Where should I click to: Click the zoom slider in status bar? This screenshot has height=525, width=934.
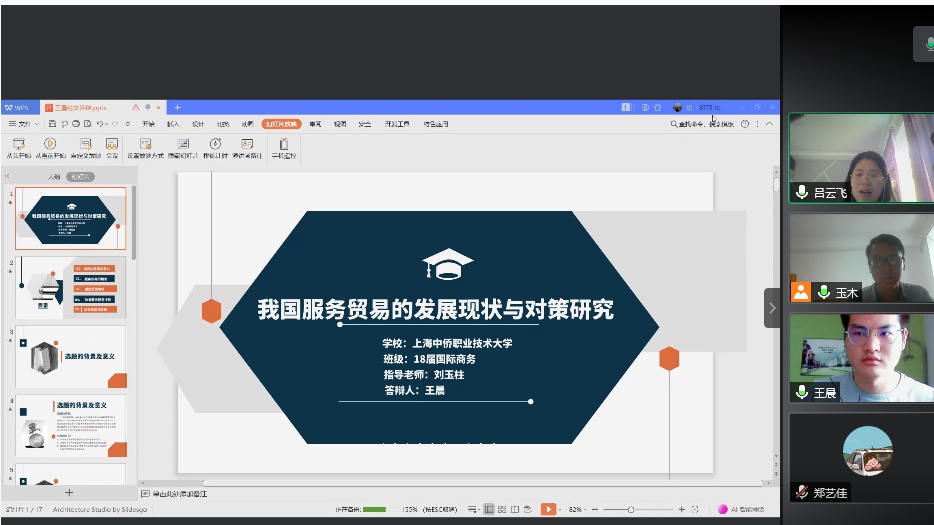click(632, 509)
